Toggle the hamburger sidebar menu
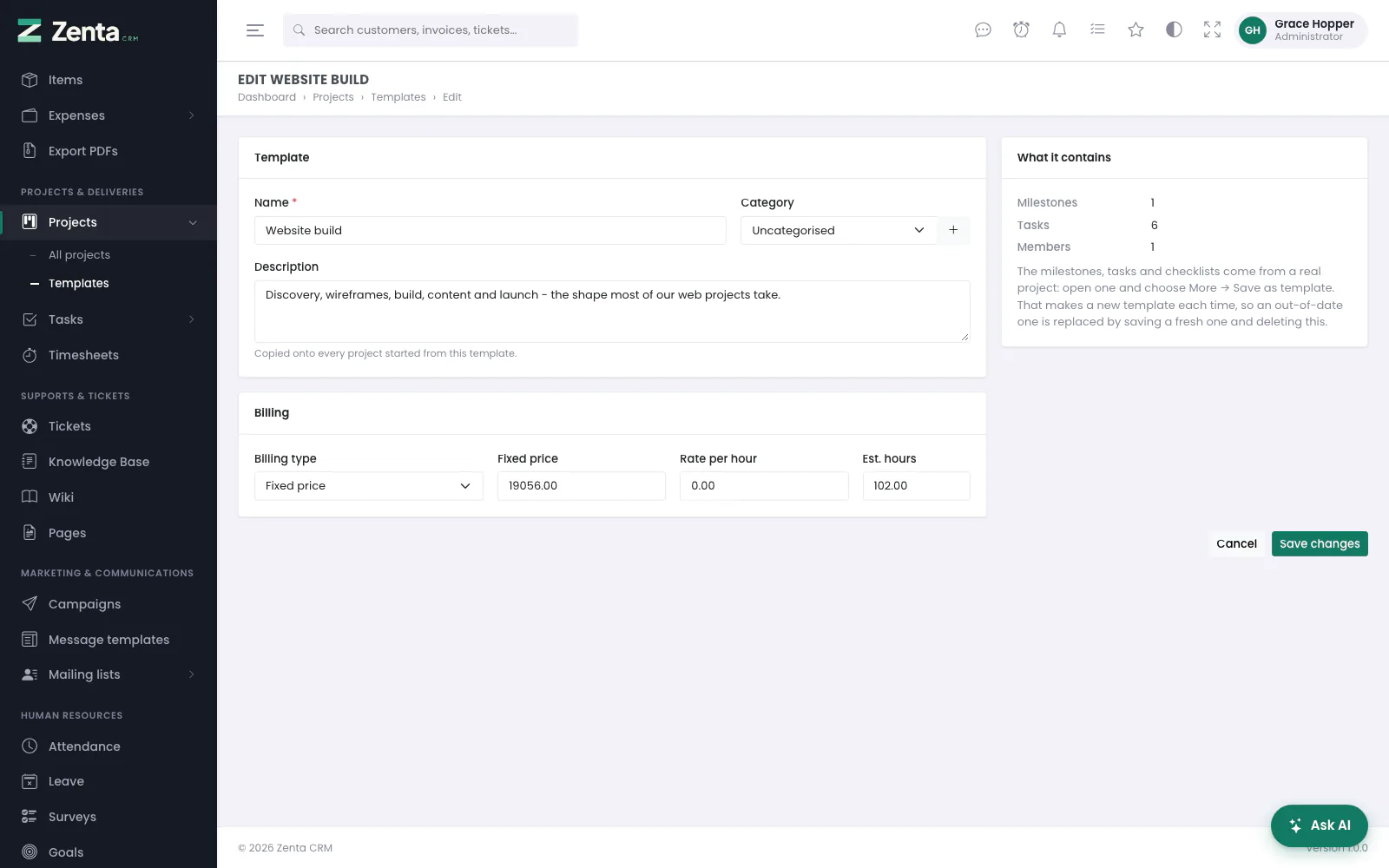 tap(255, 30)
